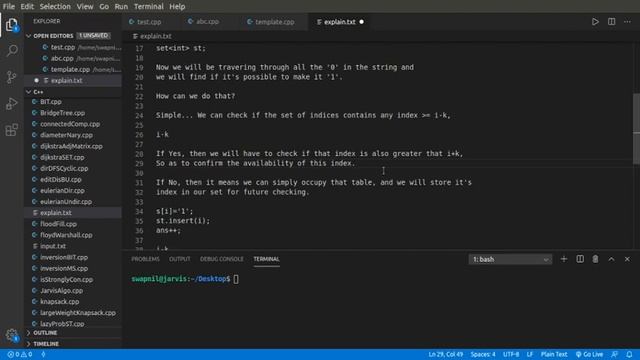640x360 pixels.
Task: Change indentation via Spaces: 4
Action: [483, 354]
